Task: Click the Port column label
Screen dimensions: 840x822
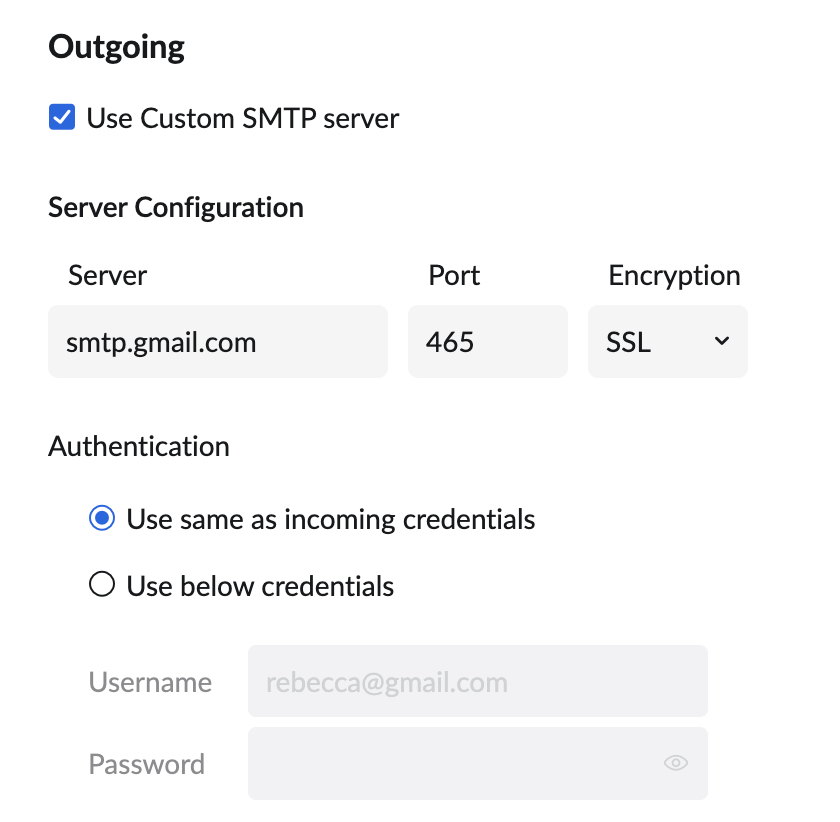Action: click(x=454, y=275)
